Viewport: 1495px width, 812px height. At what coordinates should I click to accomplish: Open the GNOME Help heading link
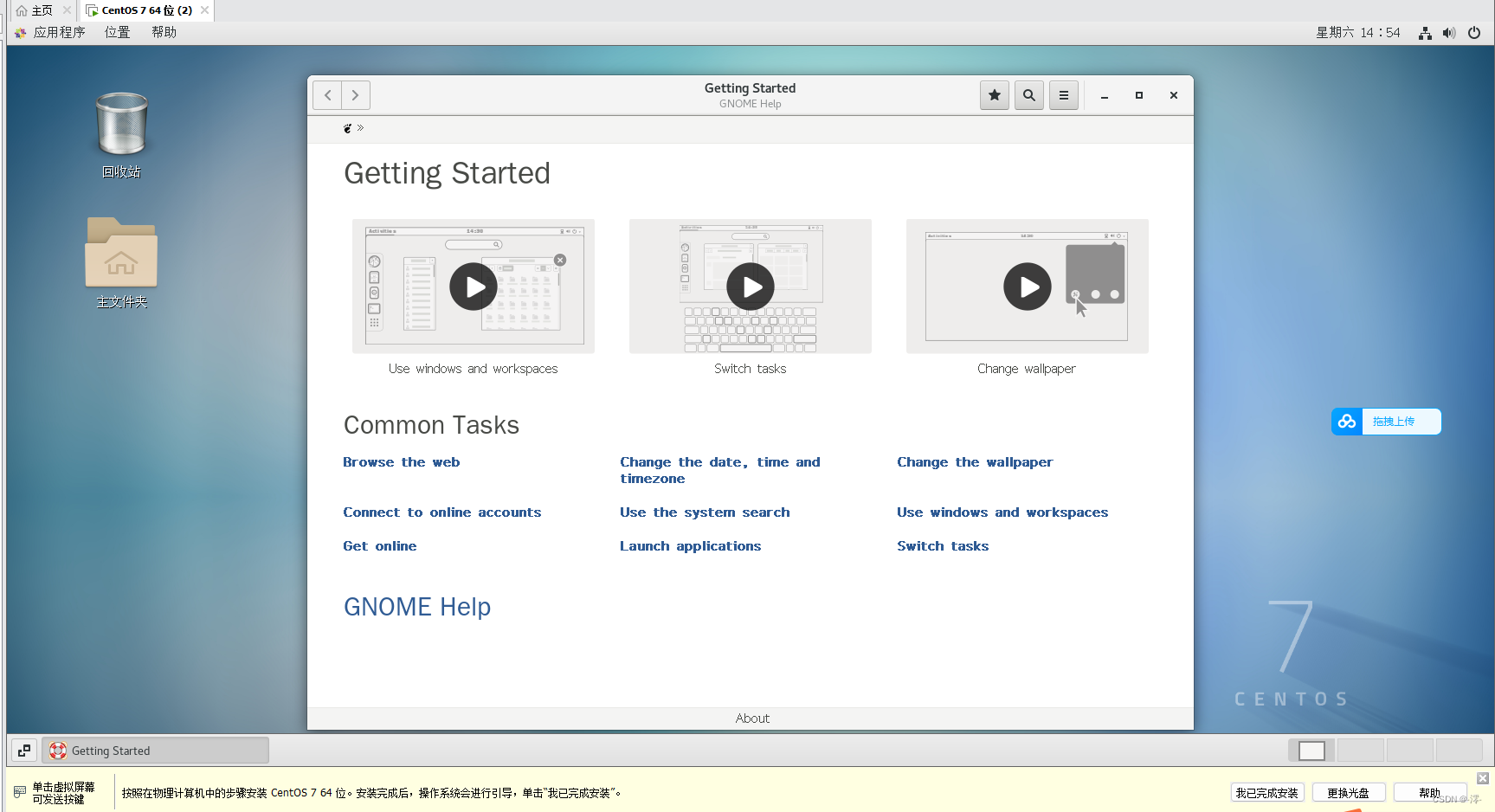(x=417, y=607)
